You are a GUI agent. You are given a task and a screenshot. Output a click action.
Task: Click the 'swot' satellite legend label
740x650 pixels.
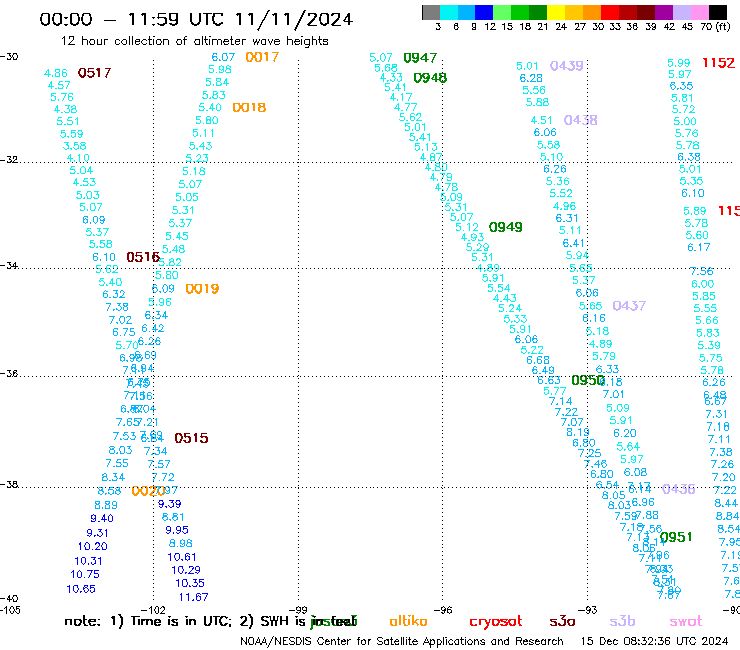[x=686, y=622]
